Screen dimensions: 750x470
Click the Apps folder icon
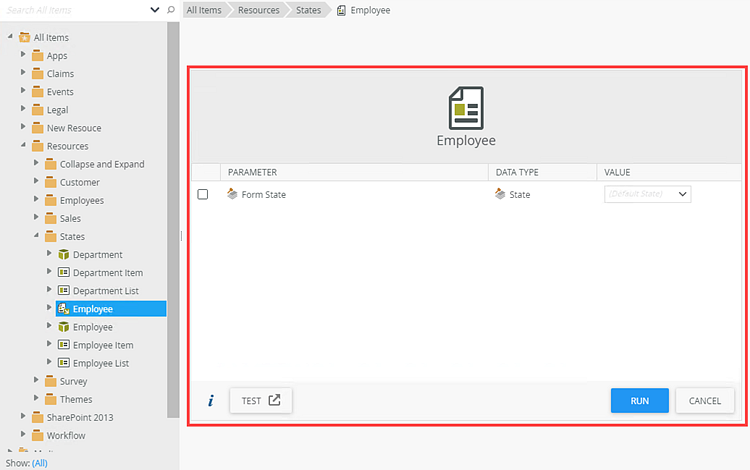coord(37,55)
